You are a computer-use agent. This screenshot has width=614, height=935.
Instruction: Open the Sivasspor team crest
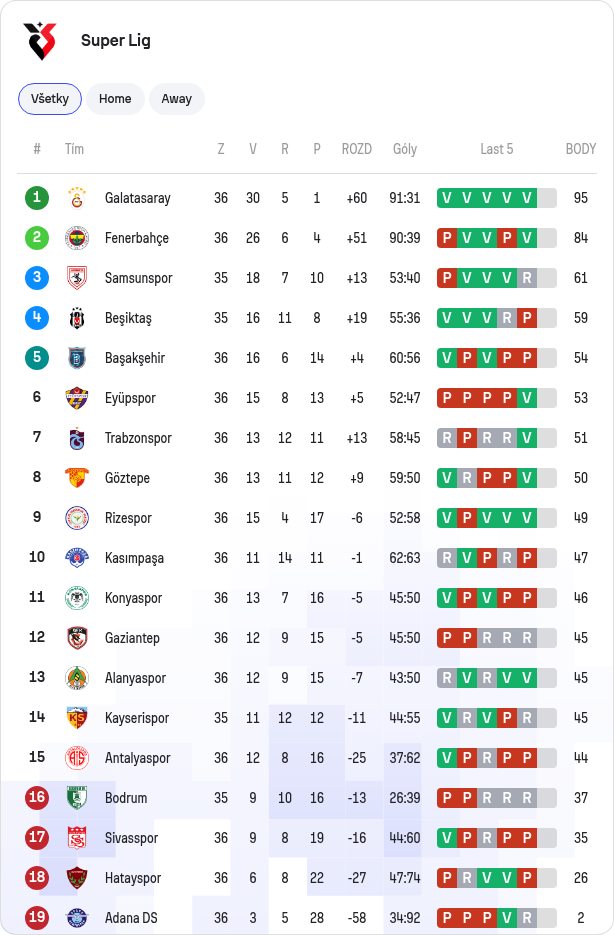pyautogui.click(x=77, y=838)
